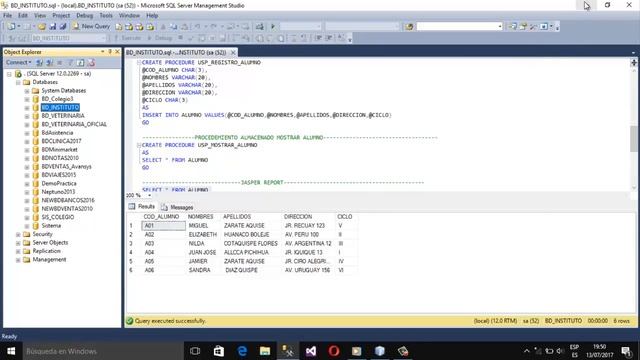Expand the BD_Colegio3 database node

point(27,99)
